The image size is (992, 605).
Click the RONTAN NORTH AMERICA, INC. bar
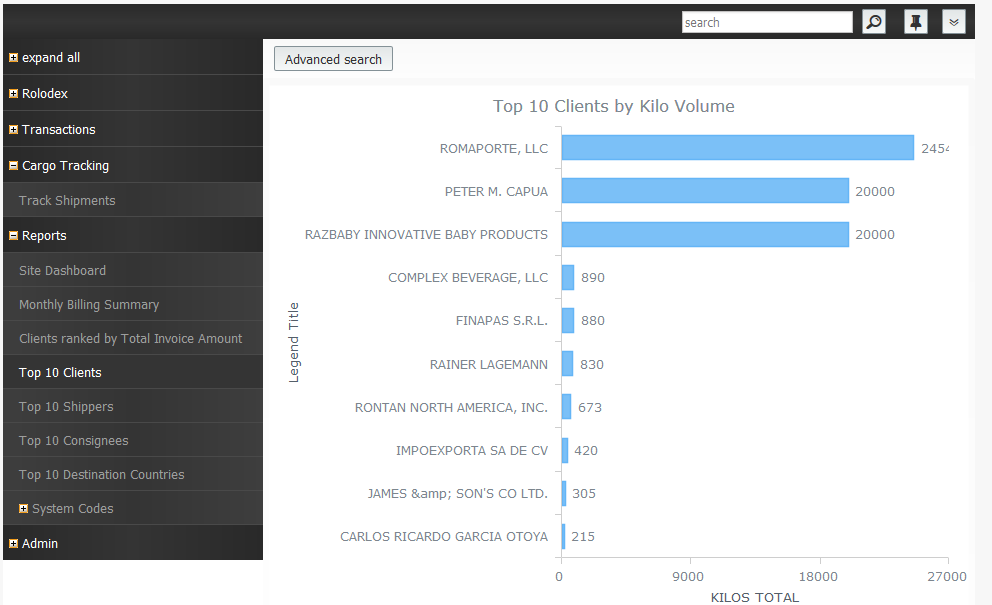tap(566, 407)
